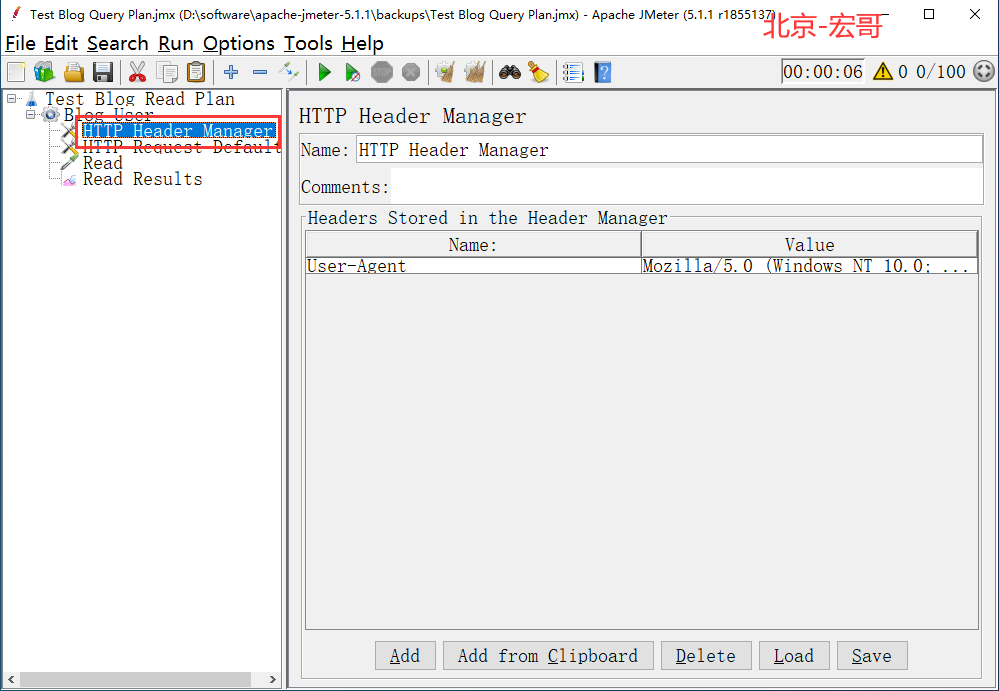Select the Mozilla/5.0 value cell
The width and height of the screenshot is (999, 691).
(809, 266)
